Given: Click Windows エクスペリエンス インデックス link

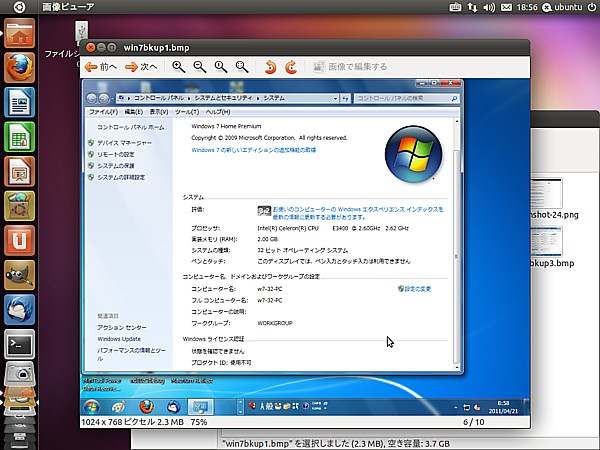Looking at the screenshot, I should tap(358, 213).
